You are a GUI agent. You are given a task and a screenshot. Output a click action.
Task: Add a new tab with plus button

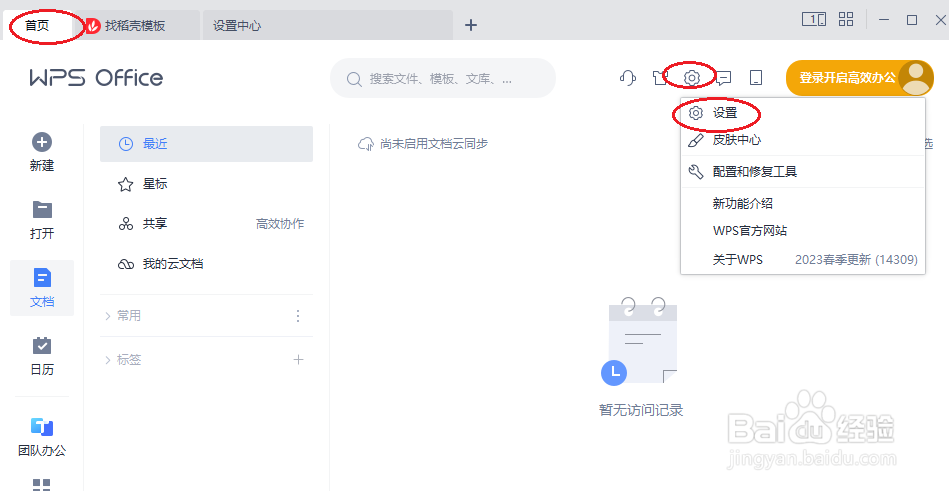coord(471,25)
